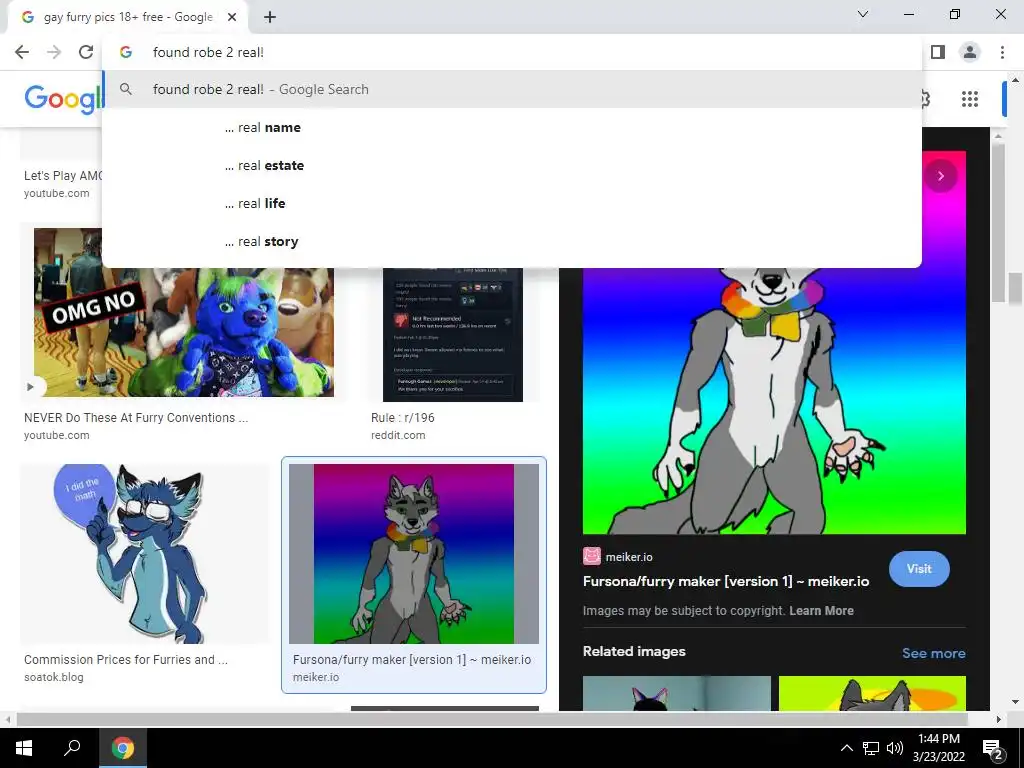Open the tab search dropdown arrow

[x=863, y=14]
